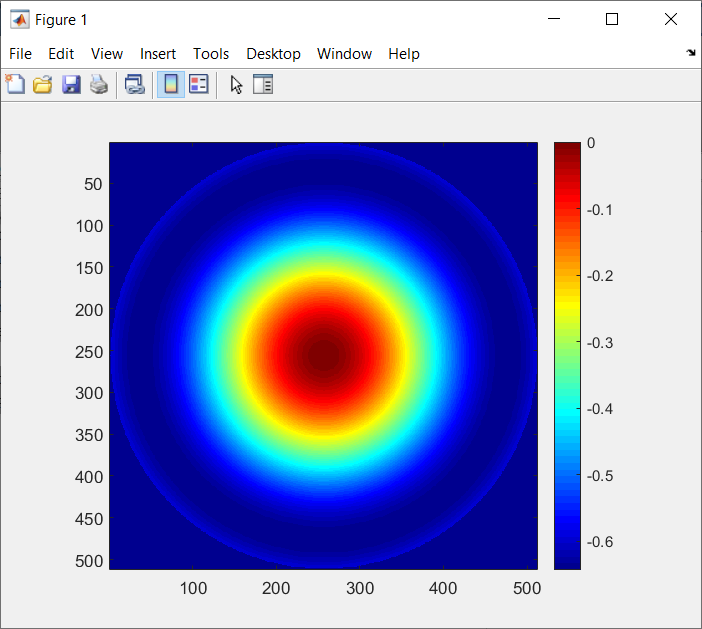This screenshot has height=629, width=702.
Task: Open the Help menu
Action: 404,54
